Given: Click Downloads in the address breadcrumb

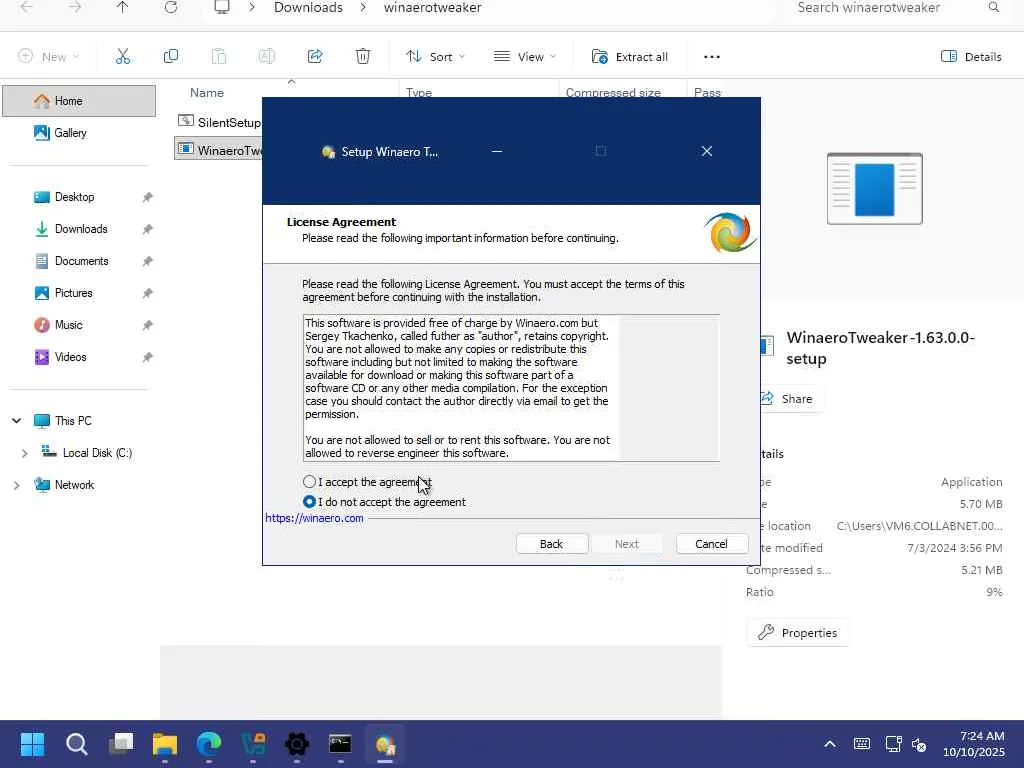Looking at the screenshot, I should (x=308, y=8).
